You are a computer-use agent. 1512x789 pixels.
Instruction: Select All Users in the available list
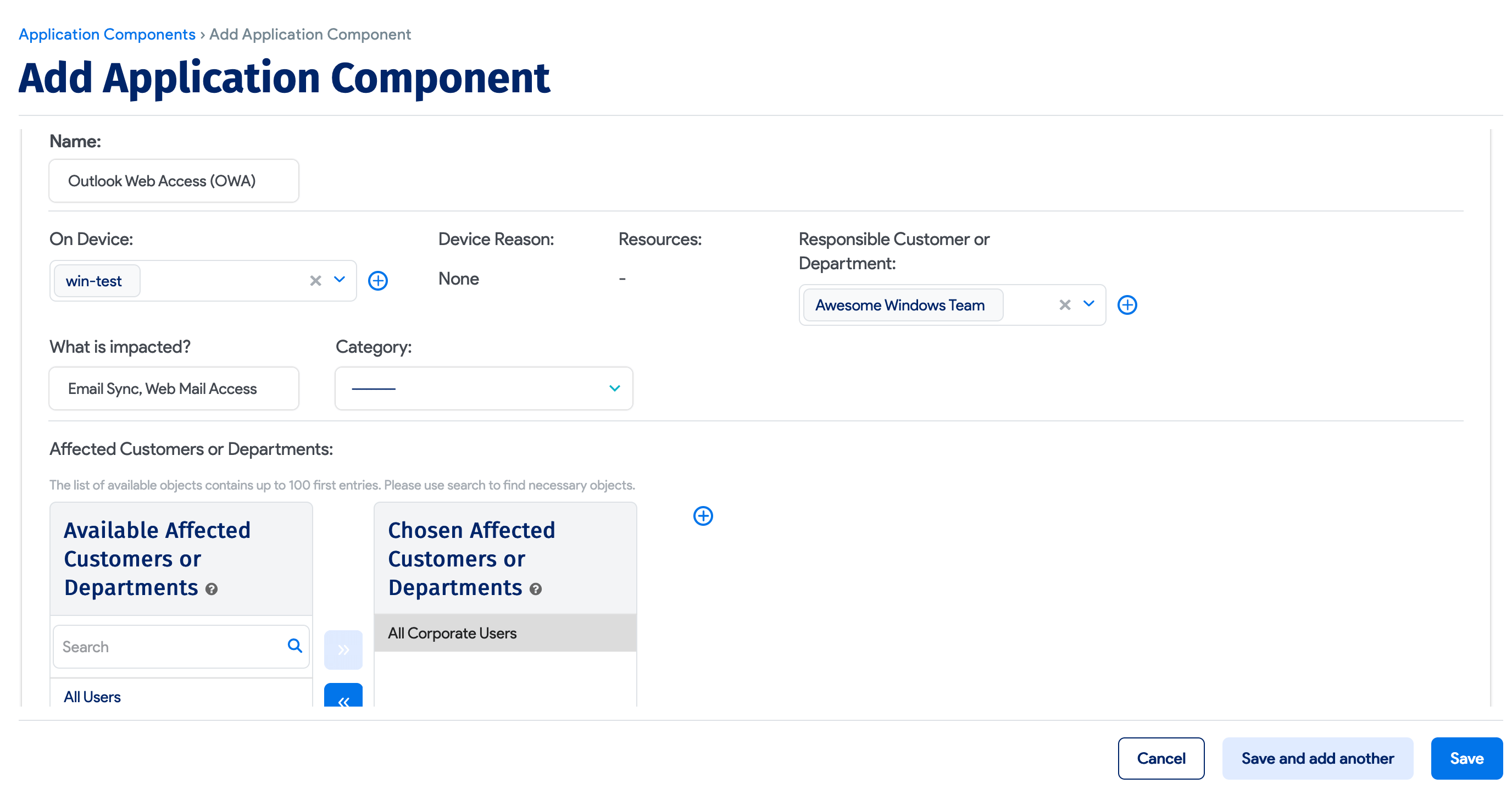92,696
